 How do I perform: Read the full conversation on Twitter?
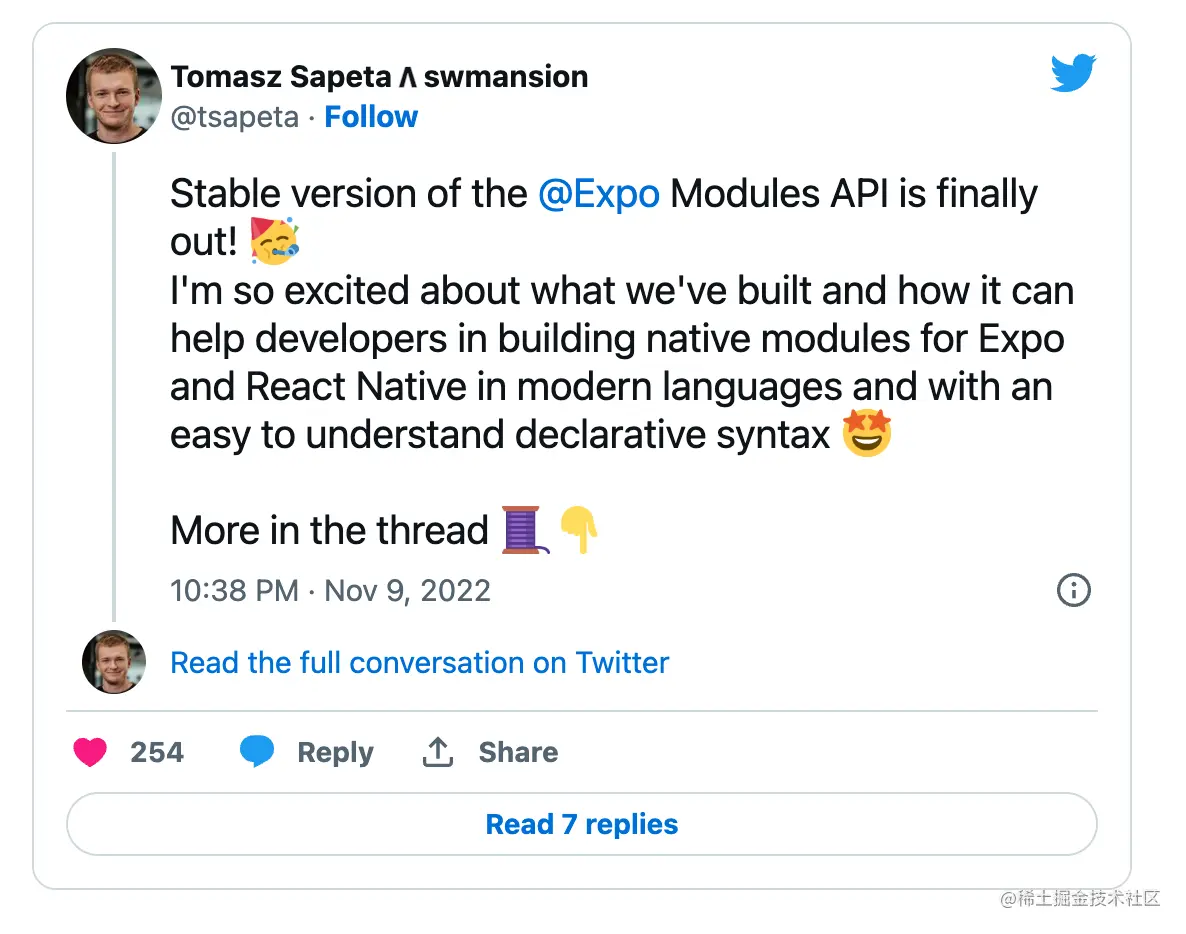pyautogui.click(x=419, y=662)
